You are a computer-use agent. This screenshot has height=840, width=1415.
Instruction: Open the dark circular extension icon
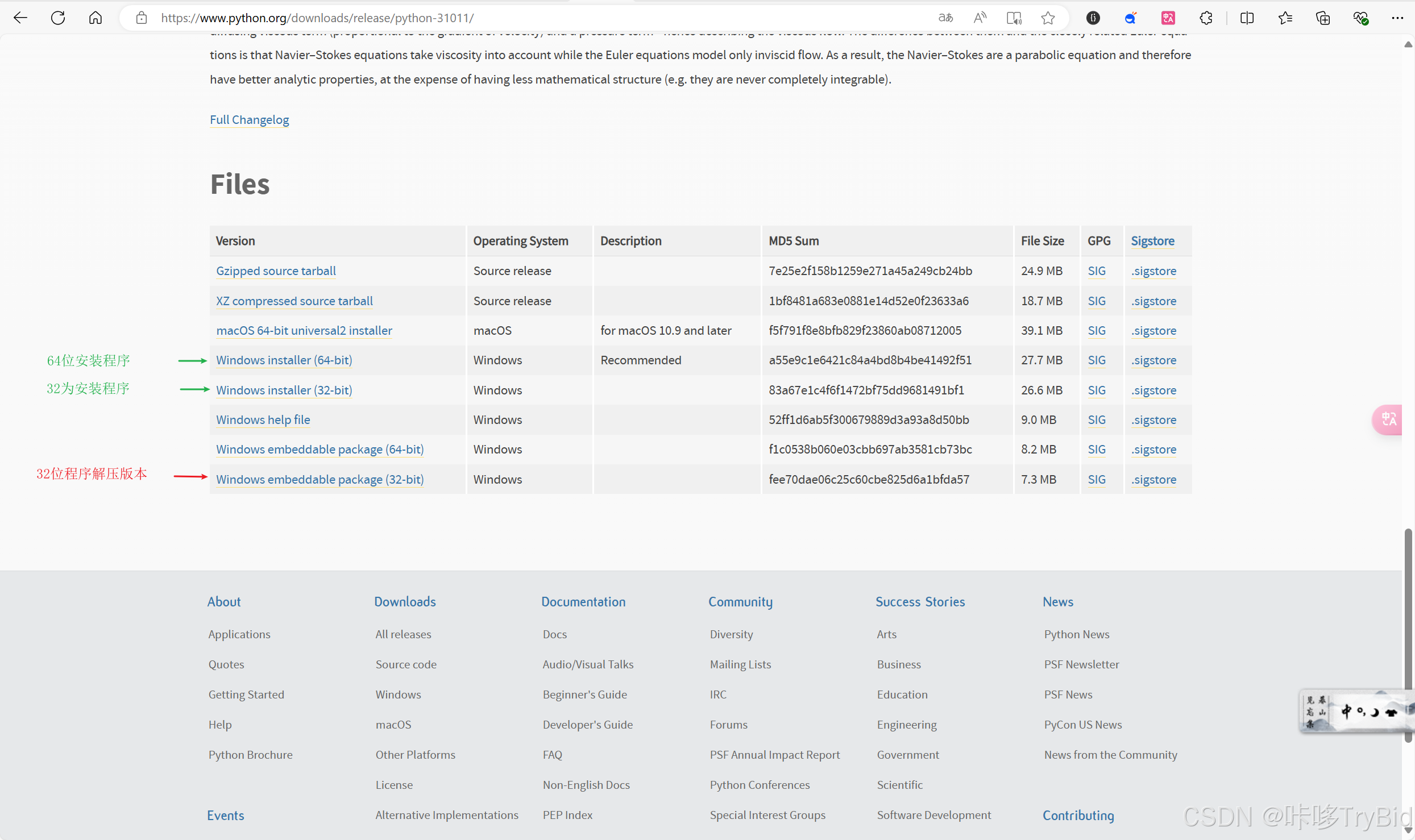[1093, 18]
